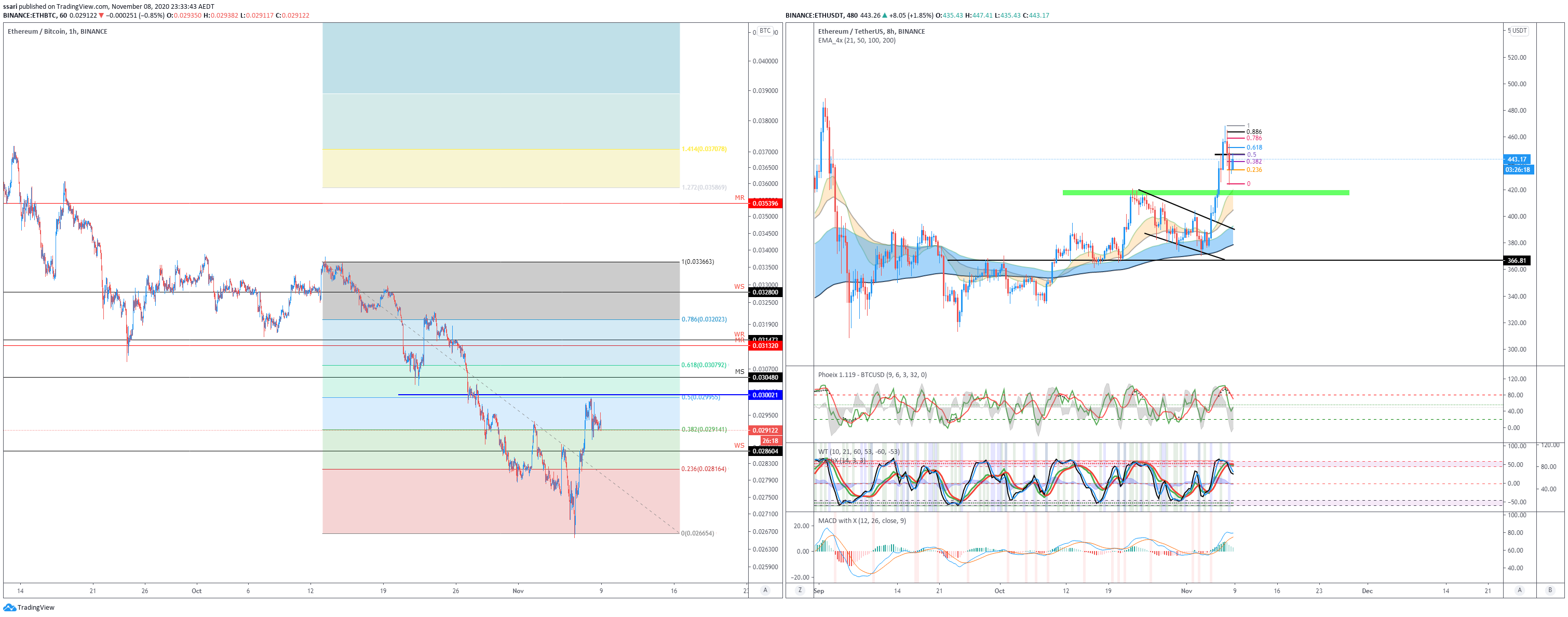Click the 'Sep' date label on the right time axis
This screenshot has width=1568, height=617.
[x=819, y=591]
